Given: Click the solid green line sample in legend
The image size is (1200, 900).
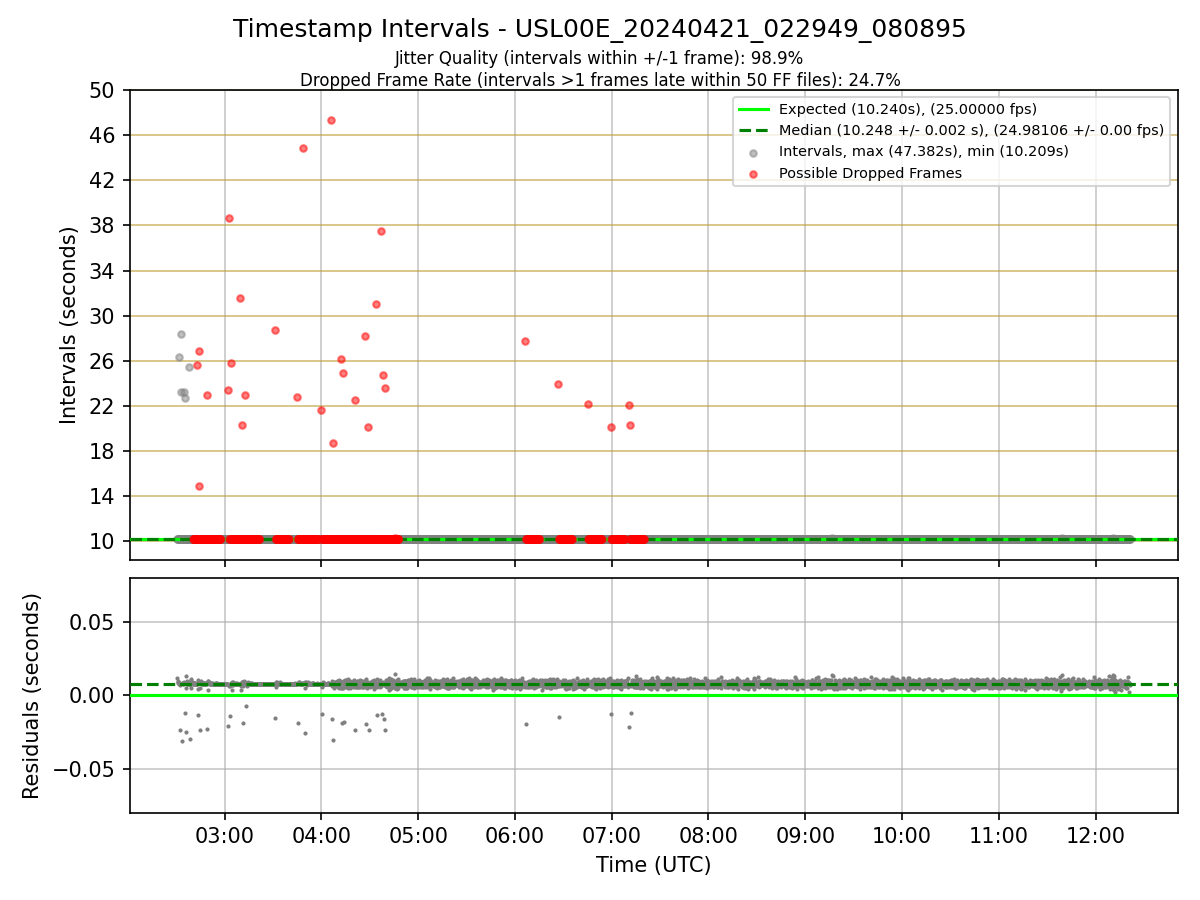Looking at the screenshot, I should [x=753, y=110].
